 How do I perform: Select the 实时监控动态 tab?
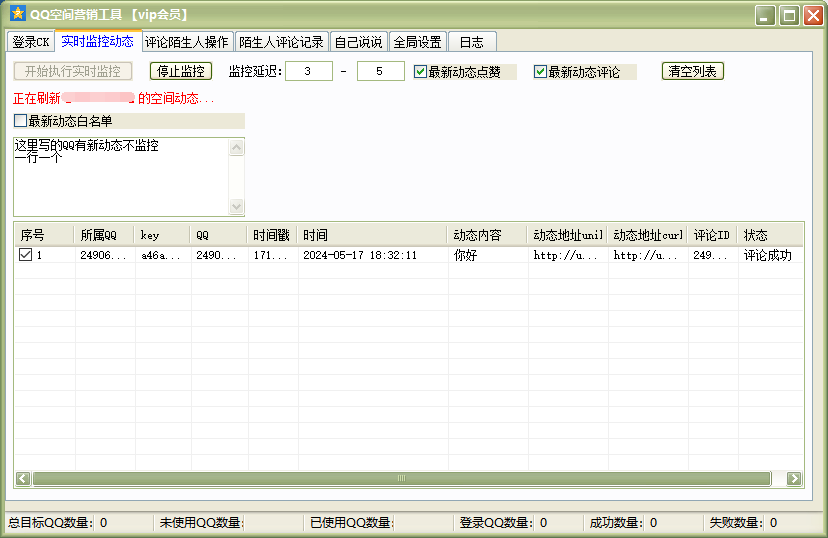coord(98,41)
